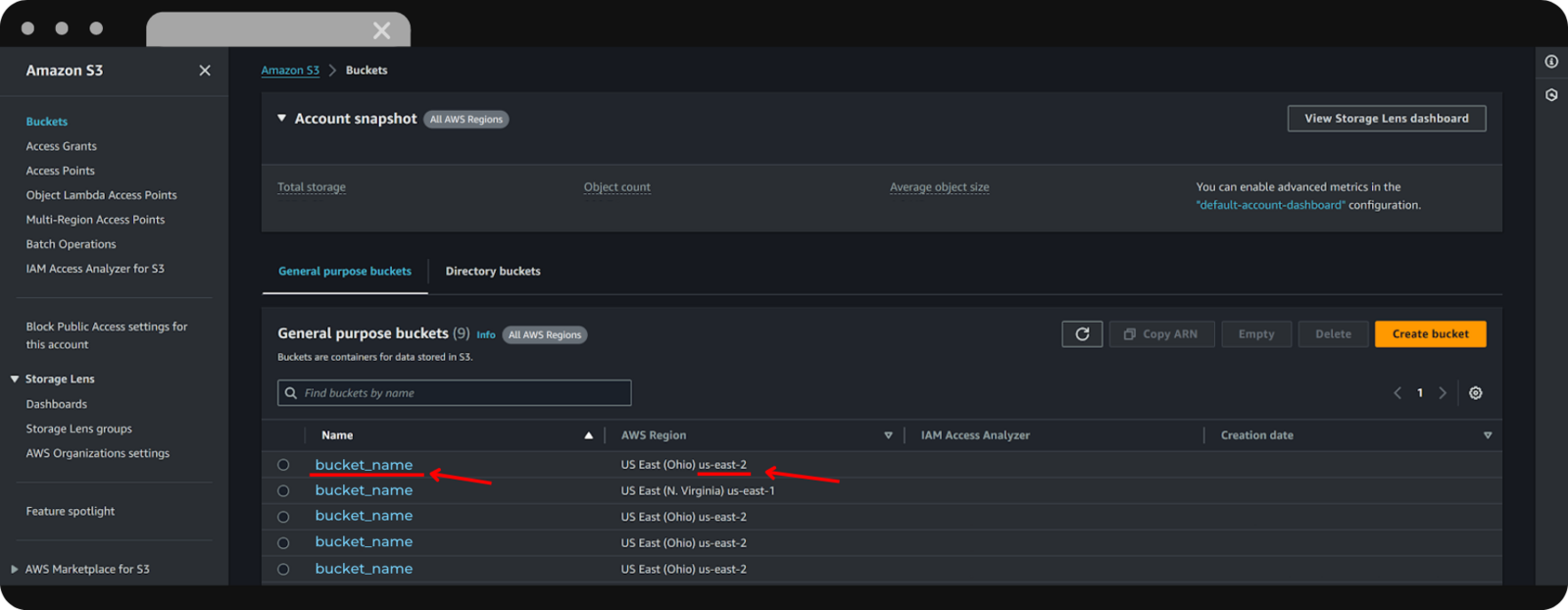Click the Amazon S3 sidebar title
Screen dimensions: 1568x610
tap(65, 71)
